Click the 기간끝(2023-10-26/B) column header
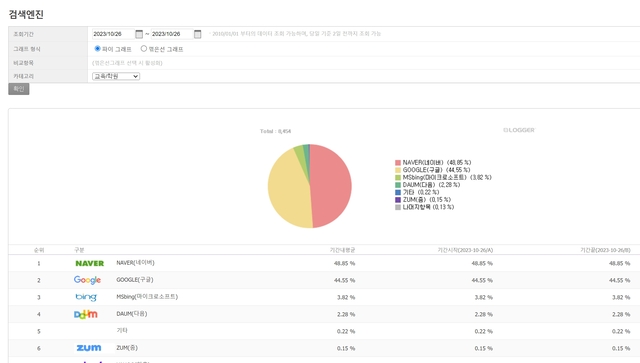 coord(605,250)
